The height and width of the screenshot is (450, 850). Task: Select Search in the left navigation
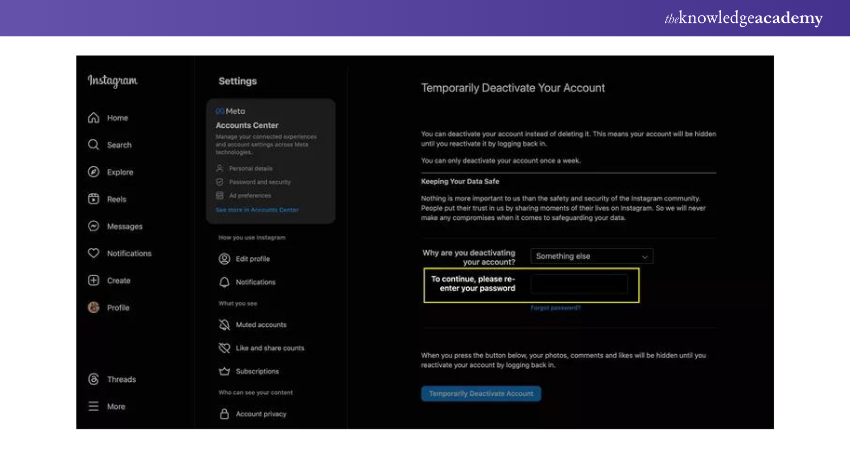tap(119, 145)
